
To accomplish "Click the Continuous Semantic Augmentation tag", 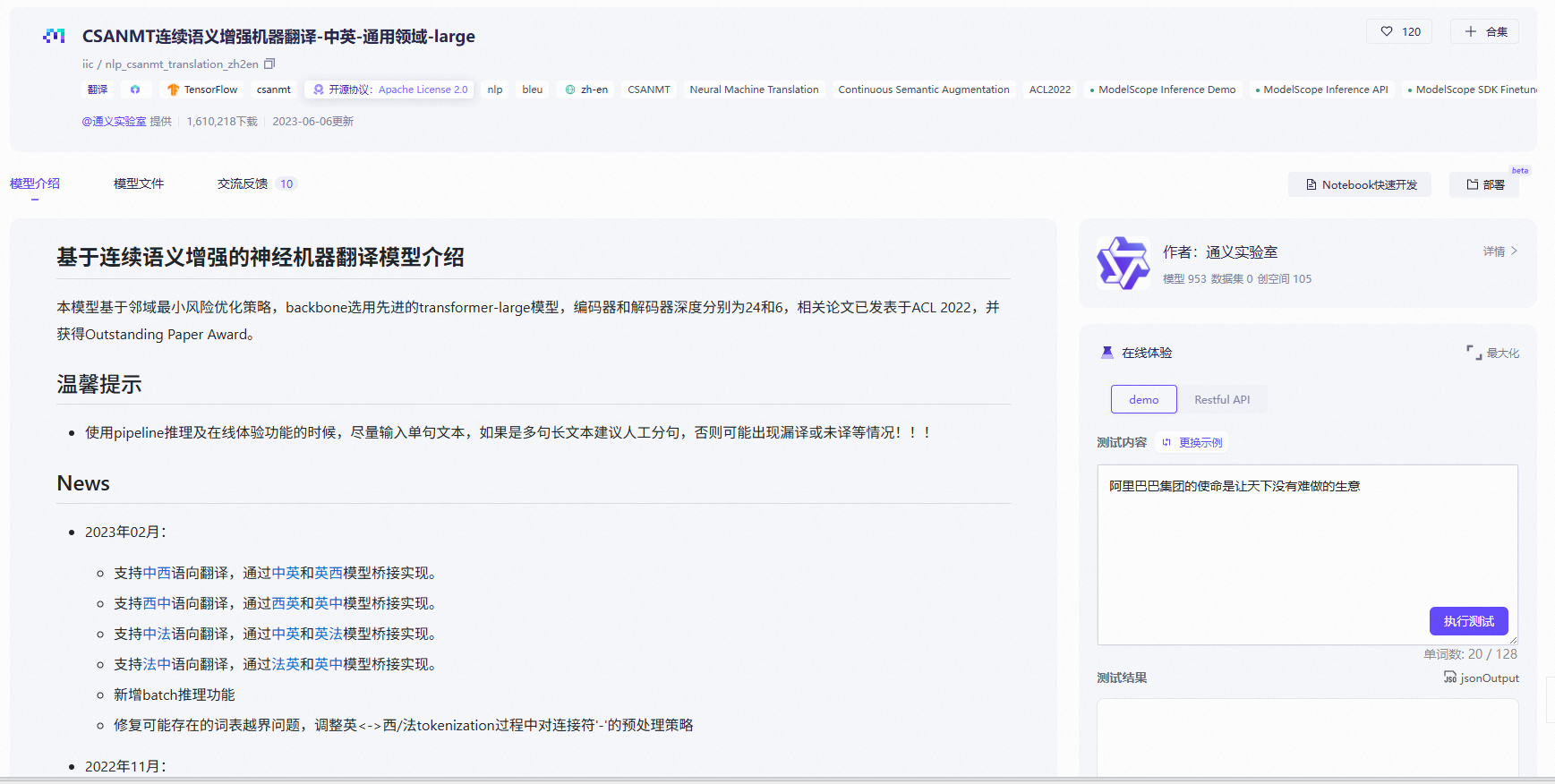I will point(924,89).
